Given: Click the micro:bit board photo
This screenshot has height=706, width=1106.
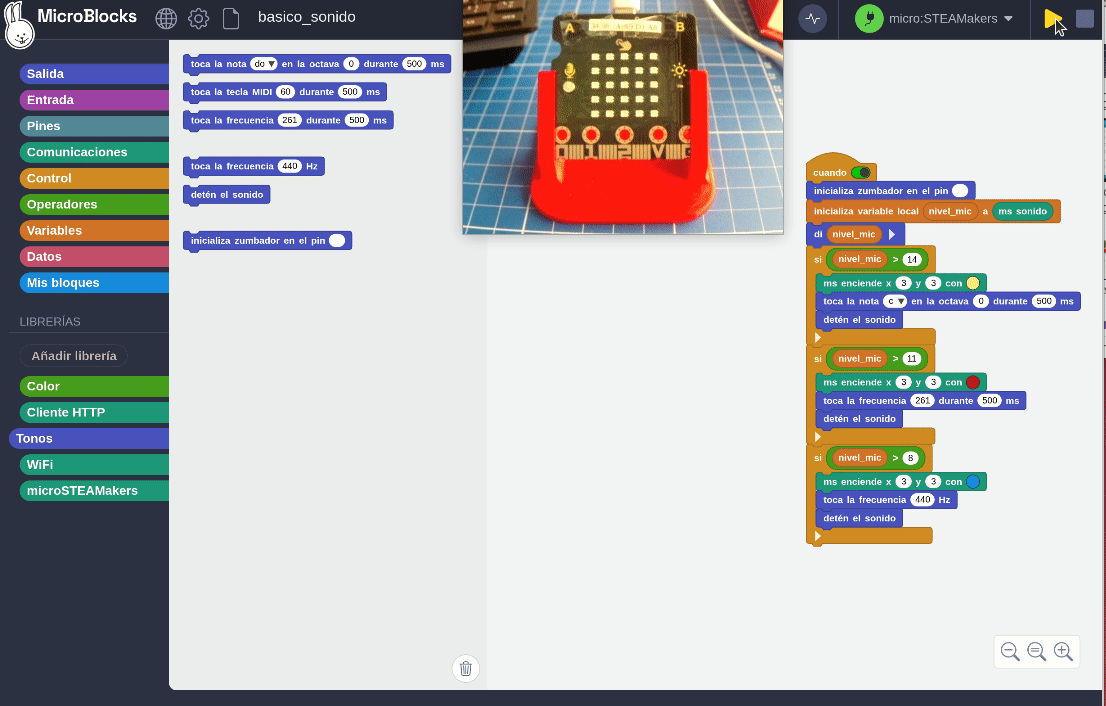Looking at the screenshot, I should coord(623,117).
